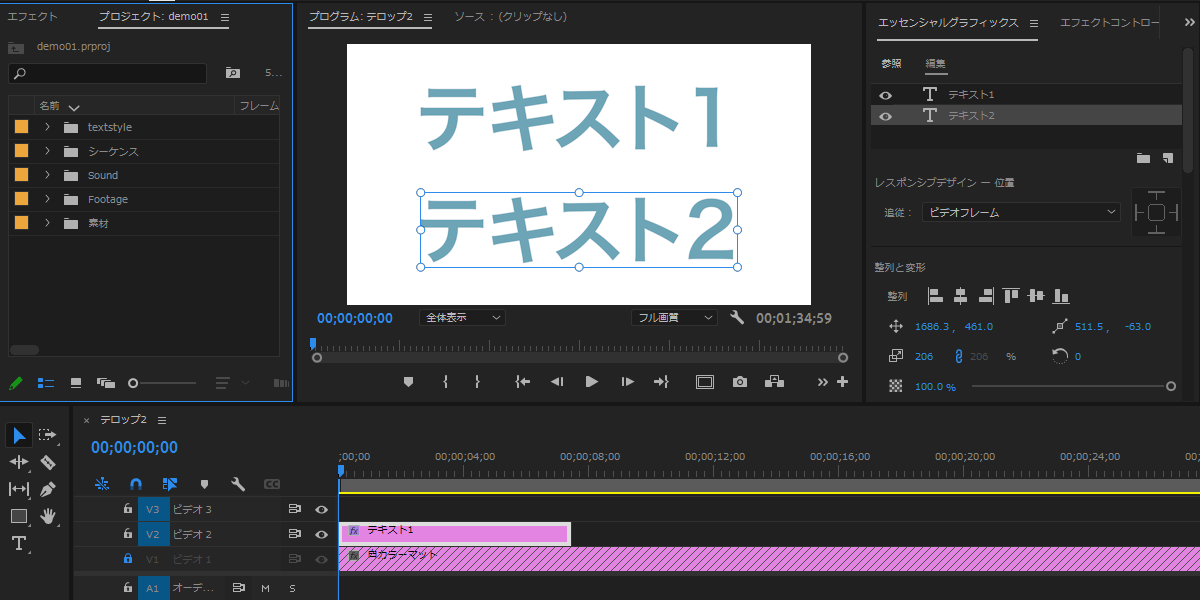Add marker in program monitor

408,381
